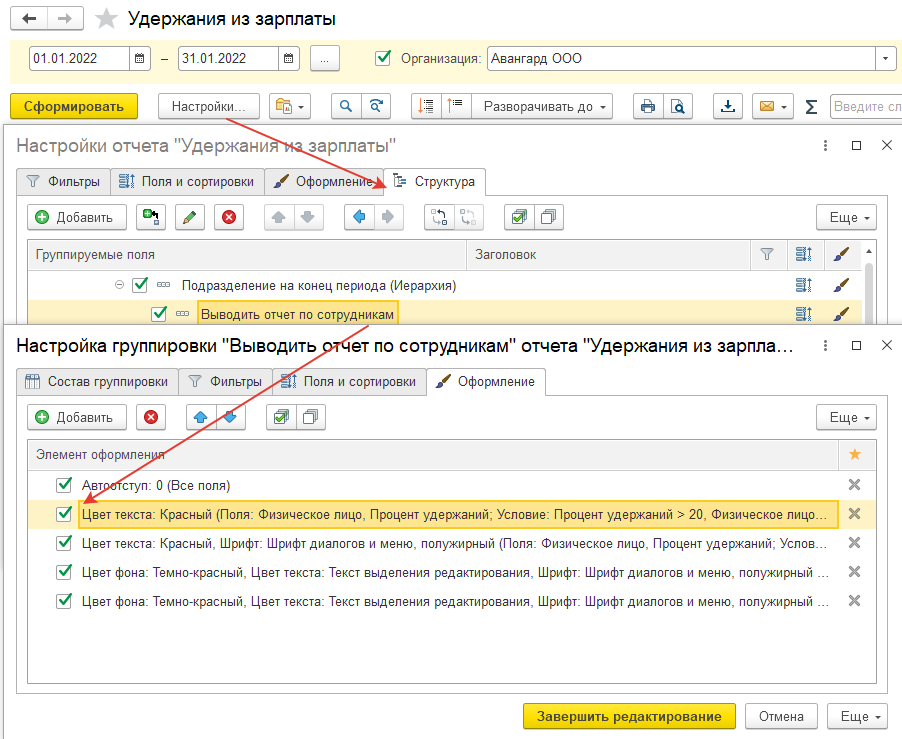The image size is (902, 739).
Task: Collapse the Подразделение на конец периода tree node
Action: tap(119, 285)
